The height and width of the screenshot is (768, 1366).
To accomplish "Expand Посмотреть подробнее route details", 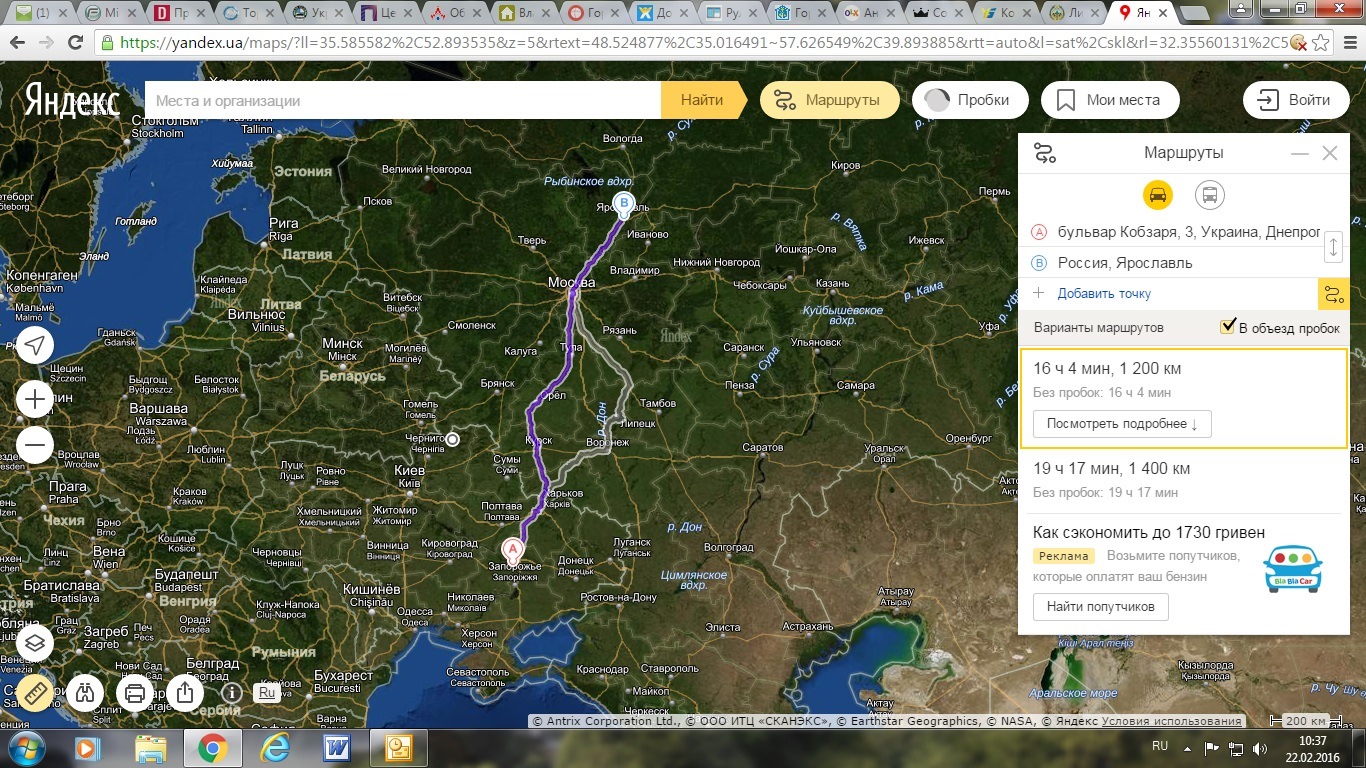I will [x=1122, y=424].
